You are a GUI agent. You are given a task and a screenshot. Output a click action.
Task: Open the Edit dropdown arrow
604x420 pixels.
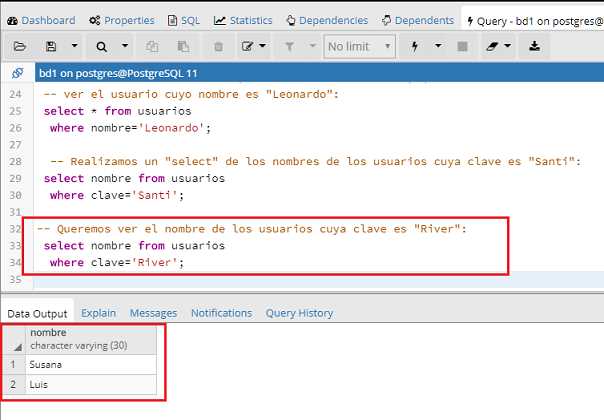pyautogui.click(x=263, y=46)
